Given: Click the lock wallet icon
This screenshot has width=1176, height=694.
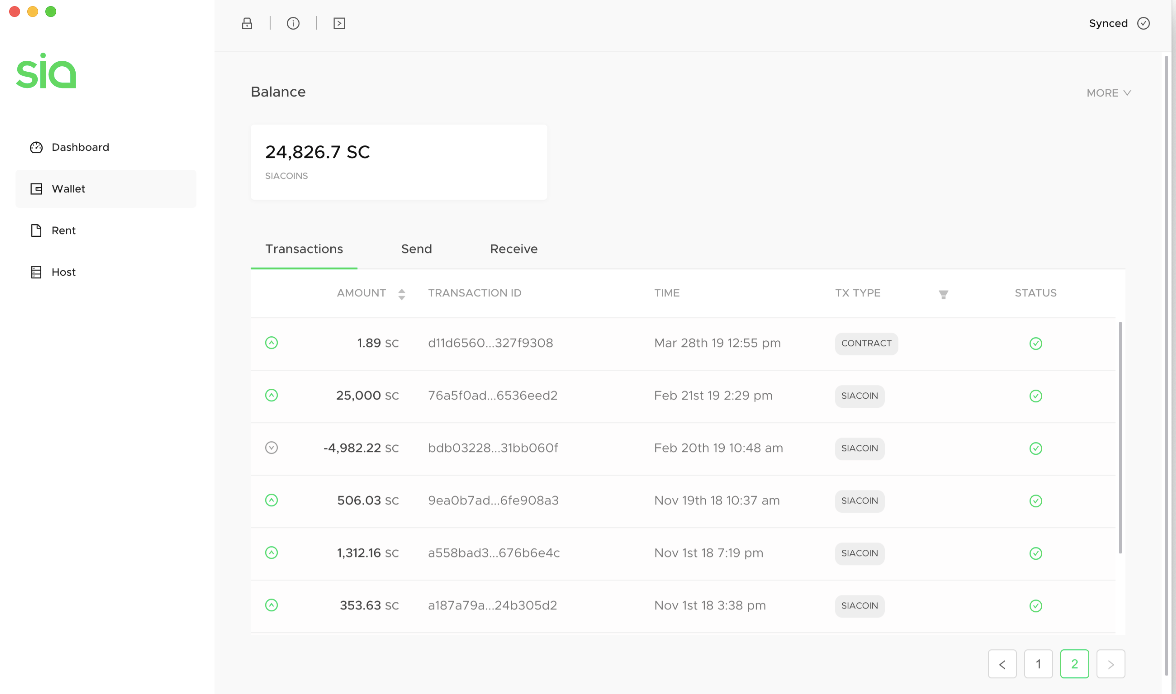Looking at the screenshot, I should tap(247, 23).
